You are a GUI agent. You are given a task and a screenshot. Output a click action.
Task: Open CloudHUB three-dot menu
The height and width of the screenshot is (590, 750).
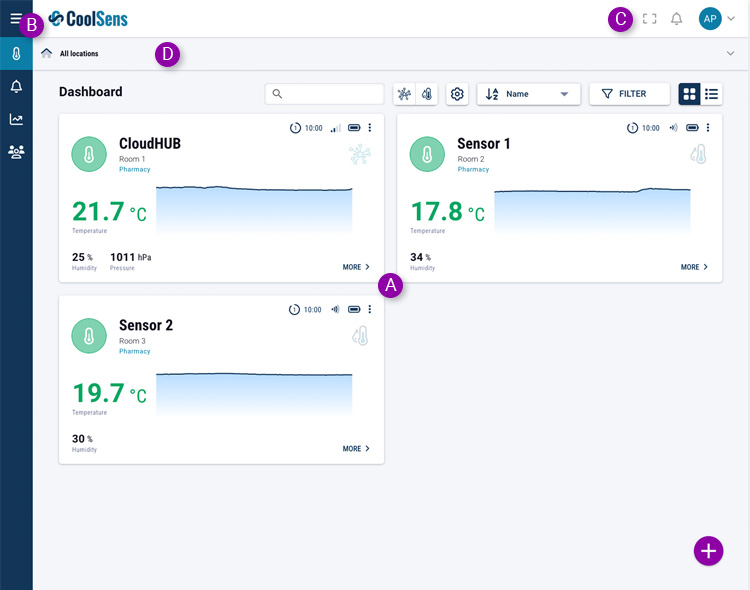pyautogui.click(x=370, y=128)
